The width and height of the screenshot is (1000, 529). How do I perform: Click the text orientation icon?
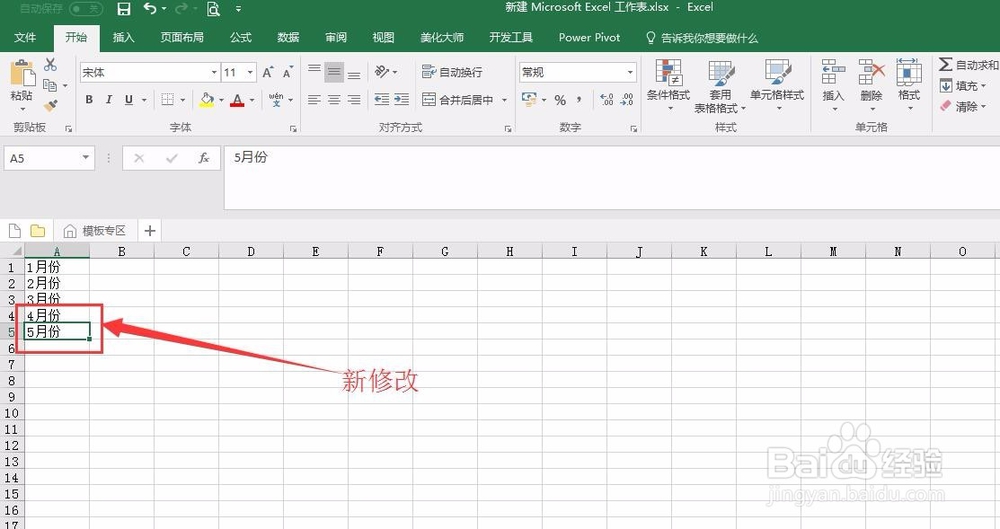[x=383, y=71]
